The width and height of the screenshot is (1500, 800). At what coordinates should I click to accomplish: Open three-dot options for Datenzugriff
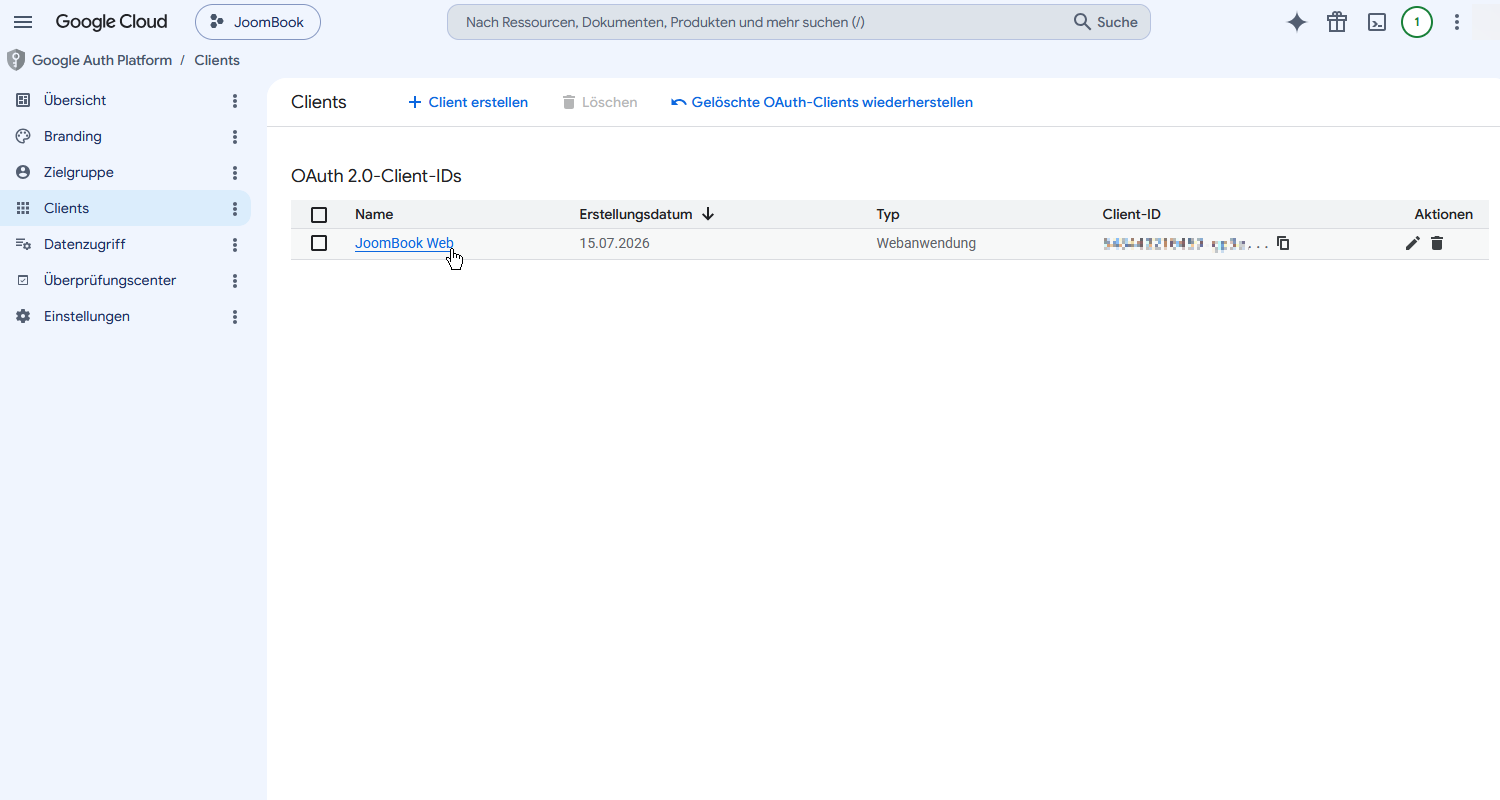pos(235,244)
